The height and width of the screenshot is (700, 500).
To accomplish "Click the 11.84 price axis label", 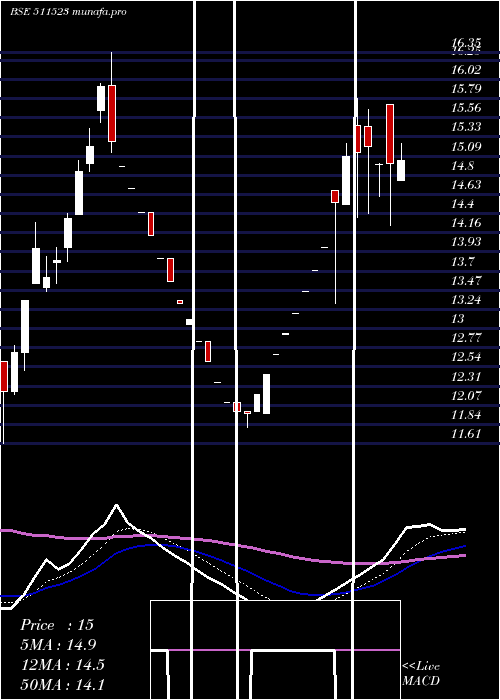I will [x=466, y=415].
